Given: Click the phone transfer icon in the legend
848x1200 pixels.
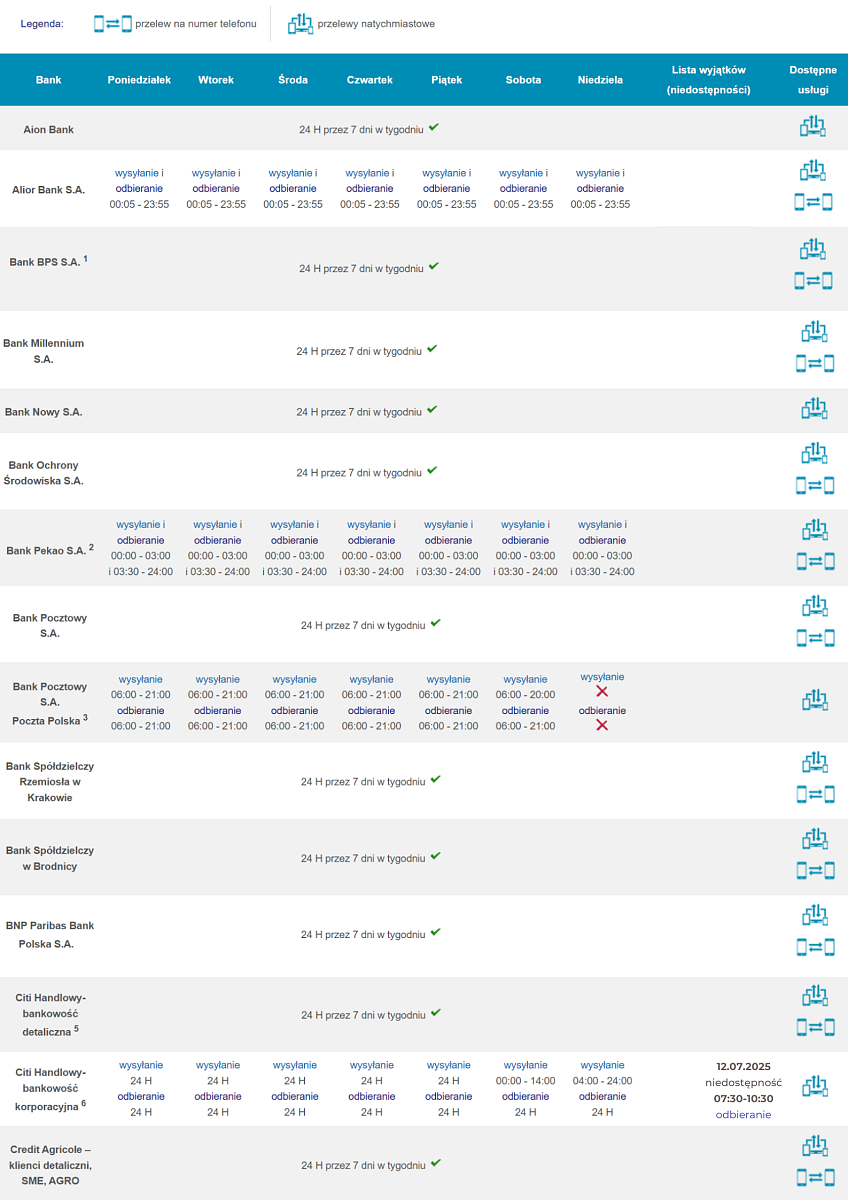Looking at the screenshot, I should pyautogui.click(x=113, y=23).
